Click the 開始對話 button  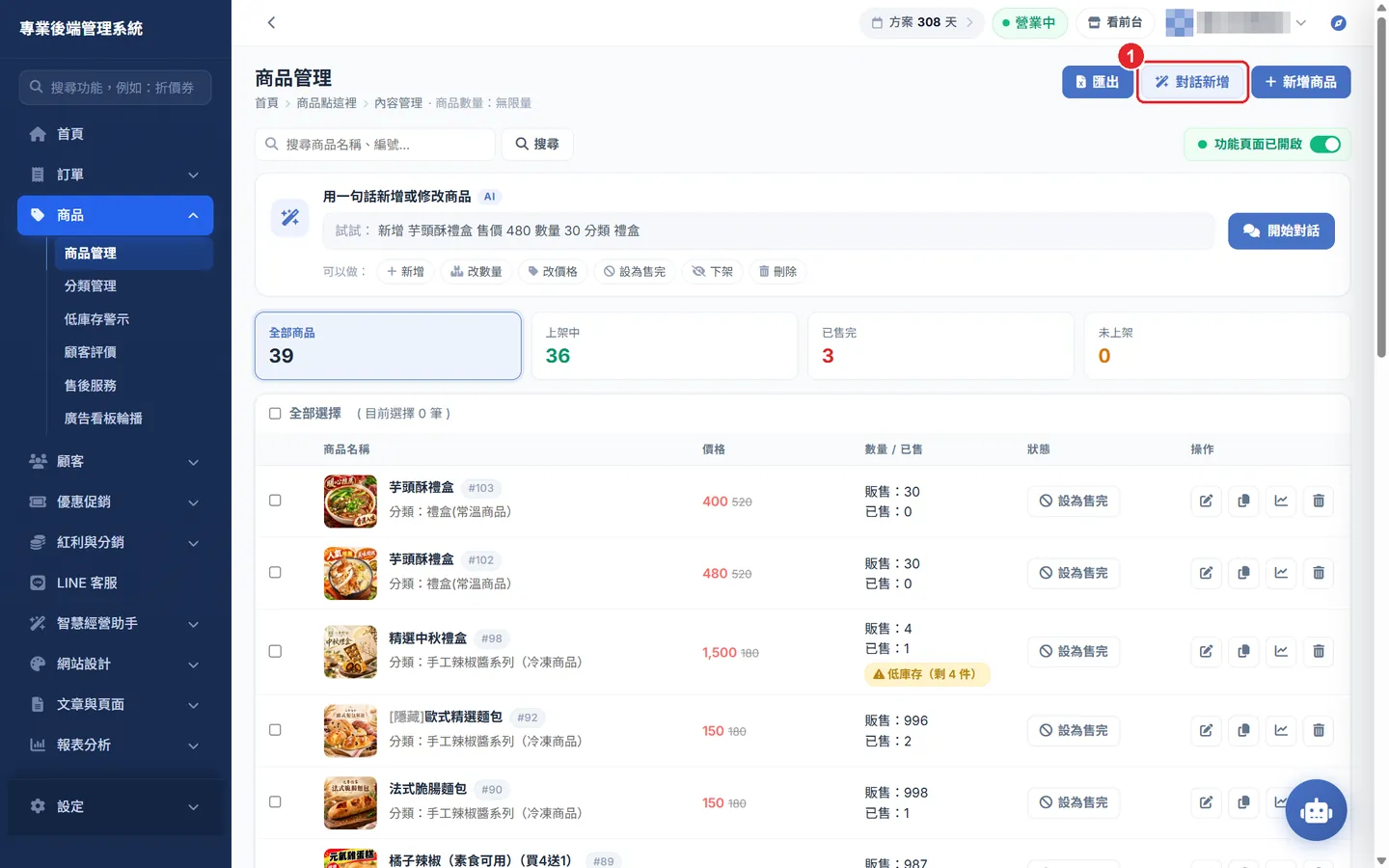(1281, 231)
